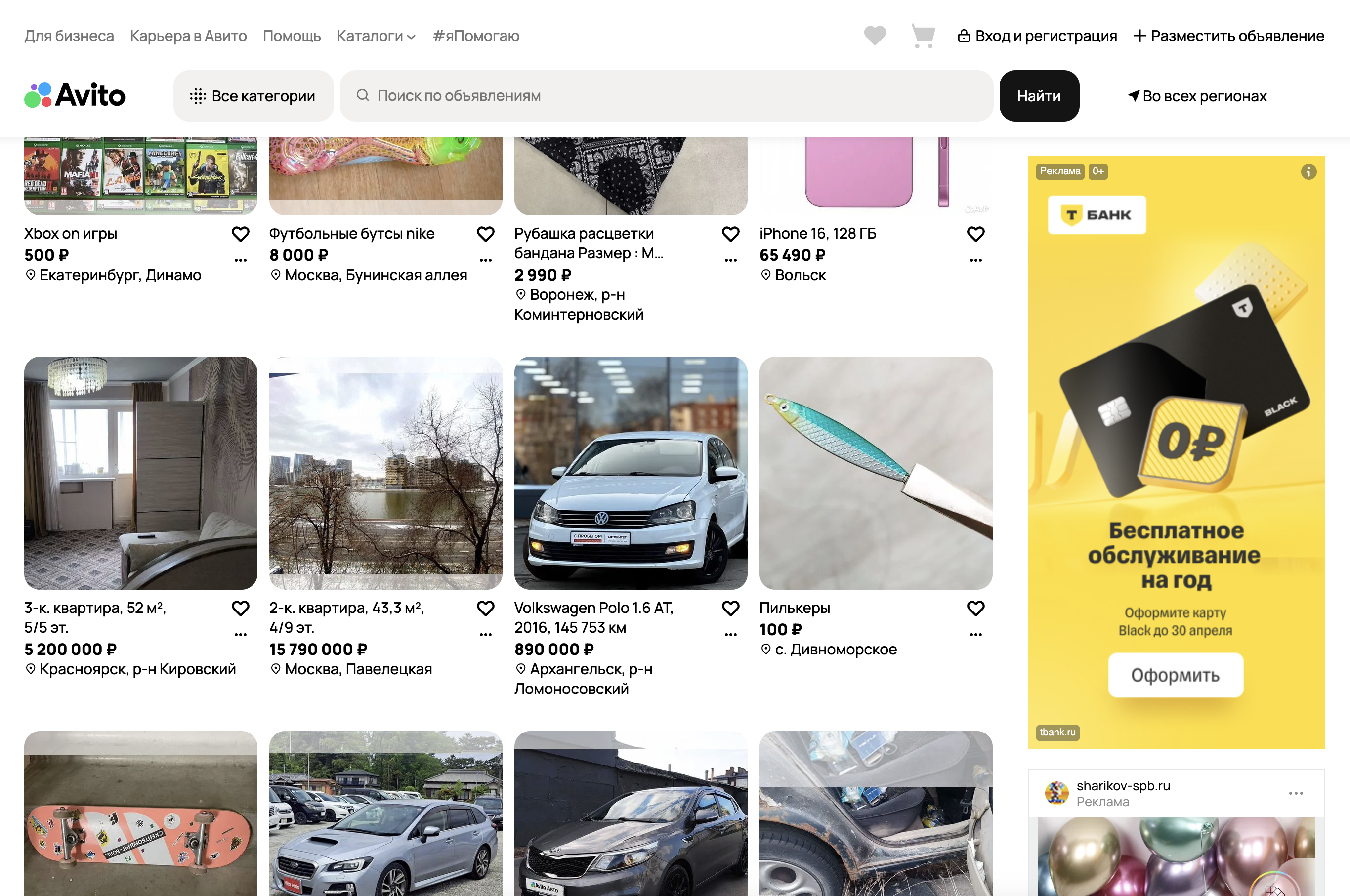Open pink iPhone 16 photo
Viewport: 1350px width, 896px height.
click(876, 176)
